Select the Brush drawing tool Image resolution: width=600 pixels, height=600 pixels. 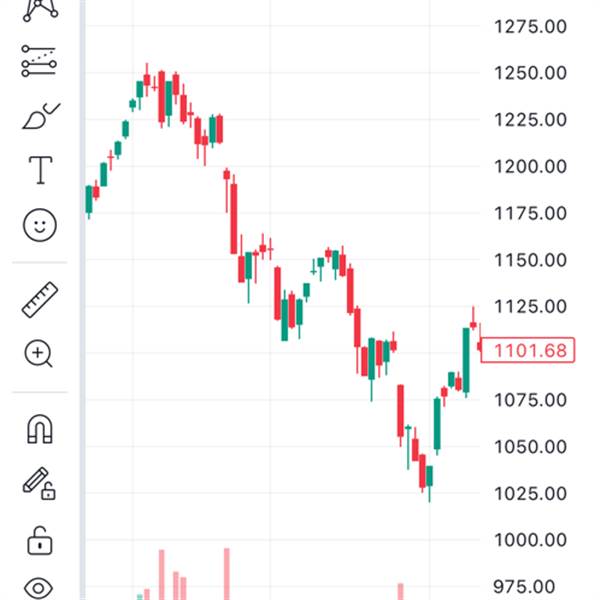point(40,116)
